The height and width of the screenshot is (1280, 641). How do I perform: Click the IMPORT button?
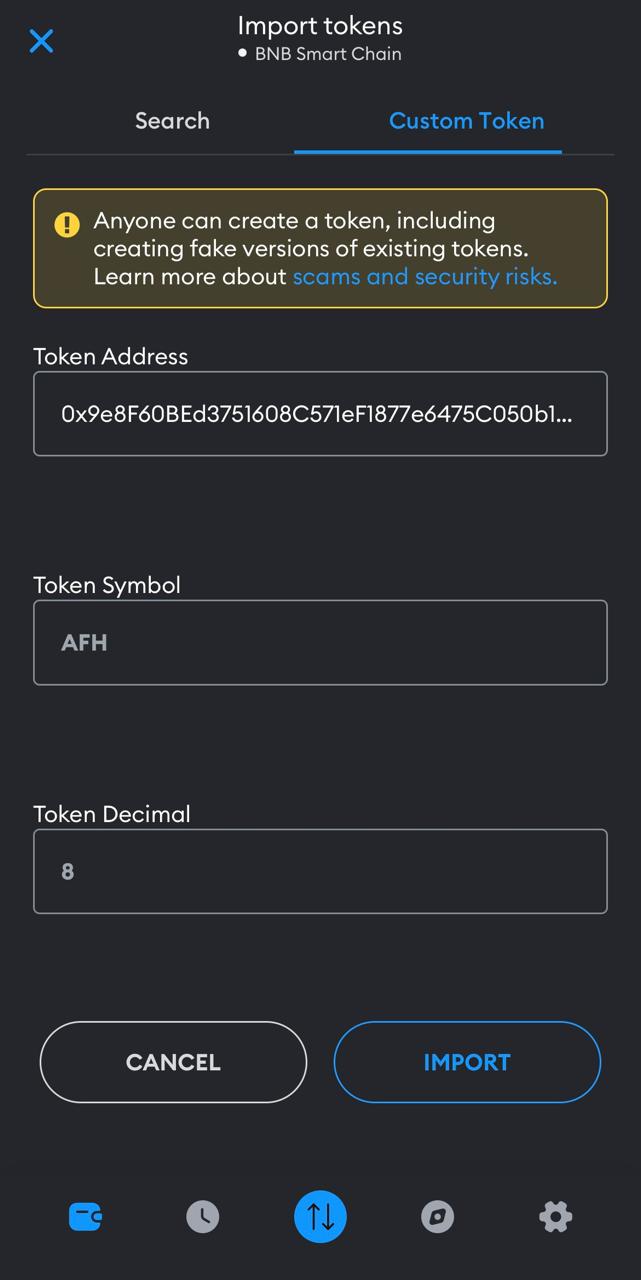coord(467,1062)
